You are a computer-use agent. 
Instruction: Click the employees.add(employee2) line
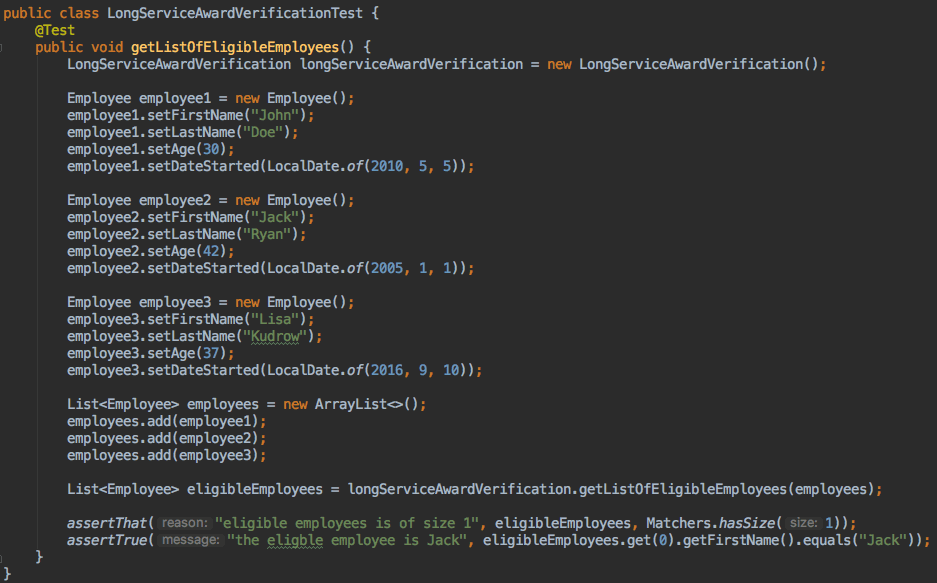coord(167,438)
